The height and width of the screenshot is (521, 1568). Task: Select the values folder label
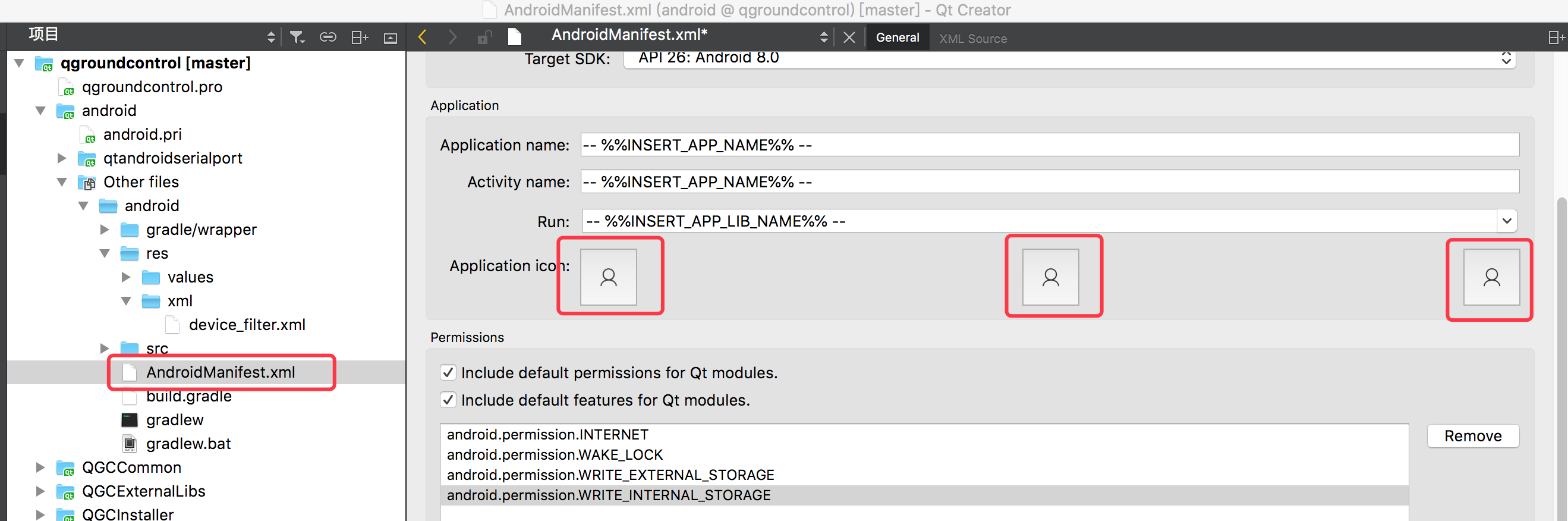pos(191,277)
